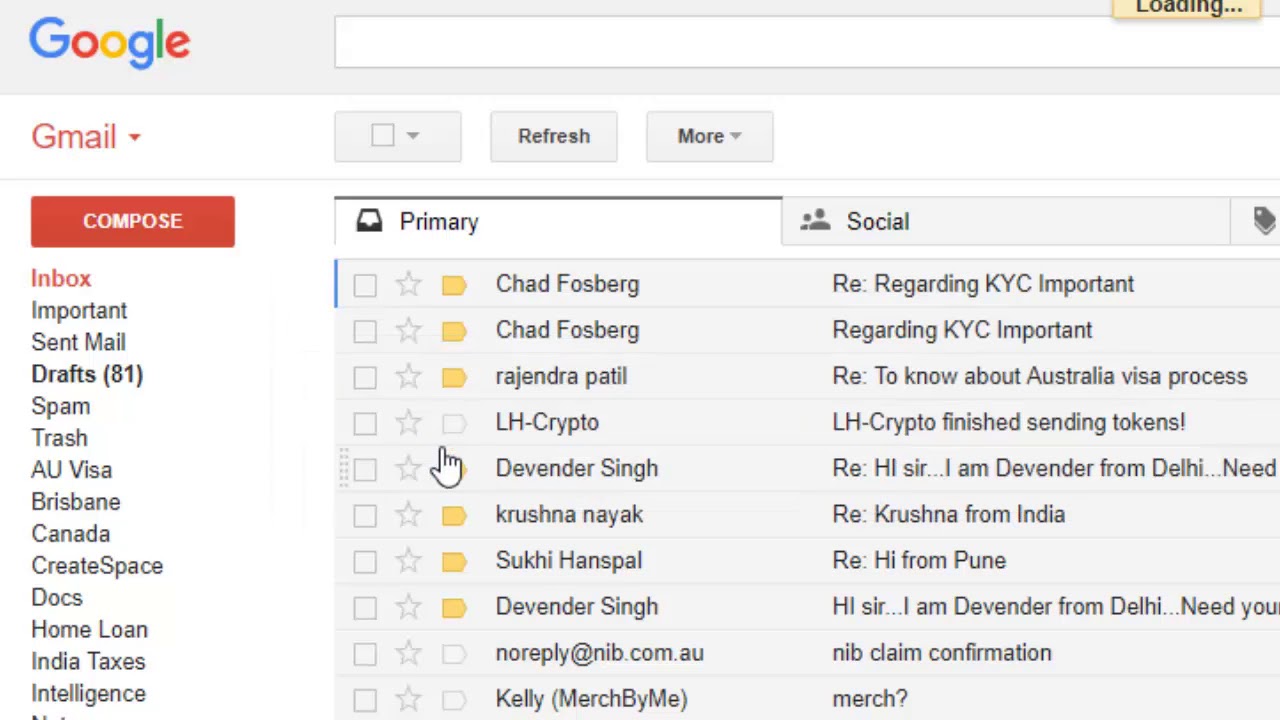The width and height of the screenshot is (1280, 720).
Task: Mark noreply@nib.com.au email as important
Action: (x=454, y=653)
